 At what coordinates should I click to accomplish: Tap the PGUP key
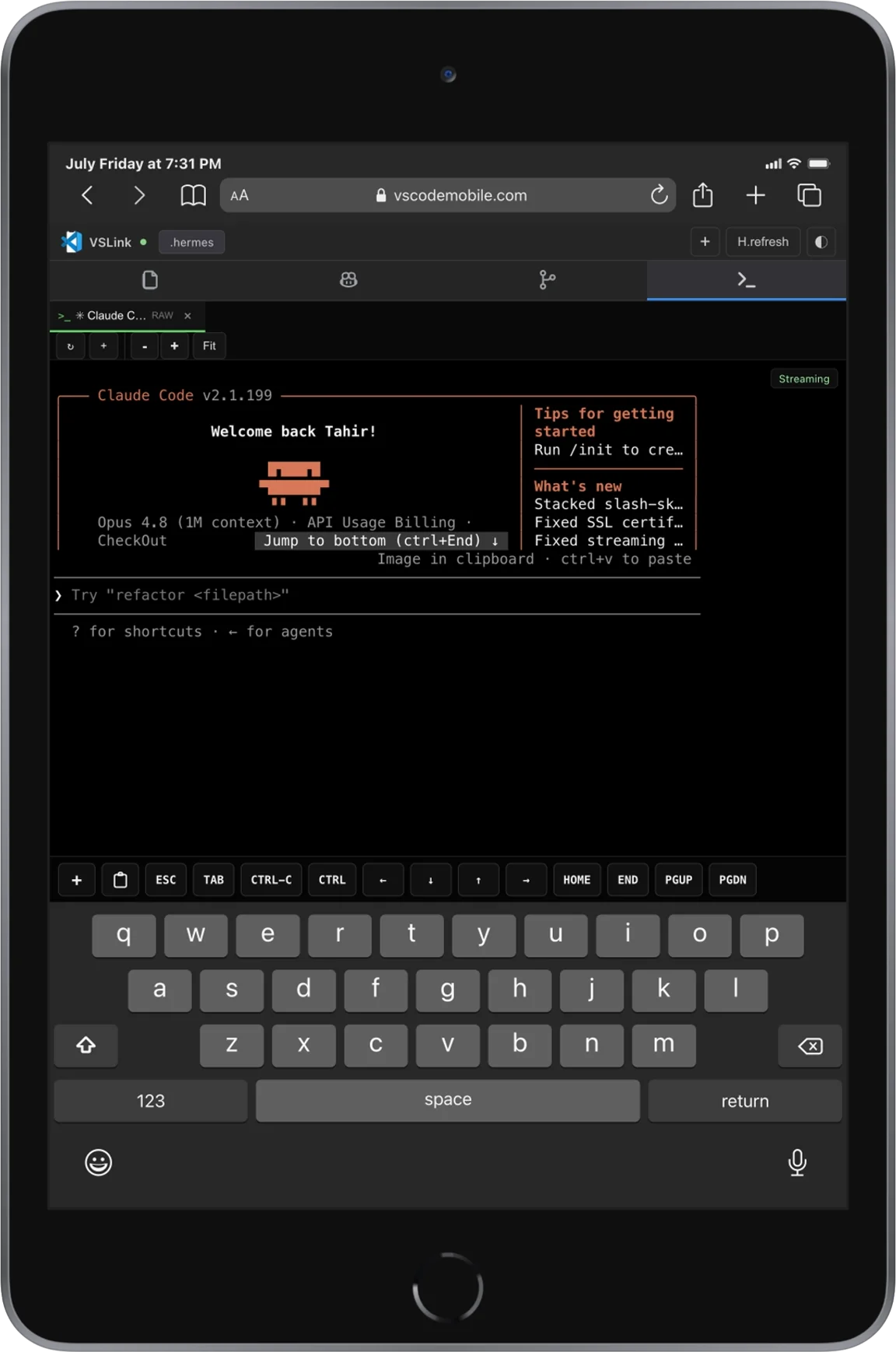pos(678,880)
